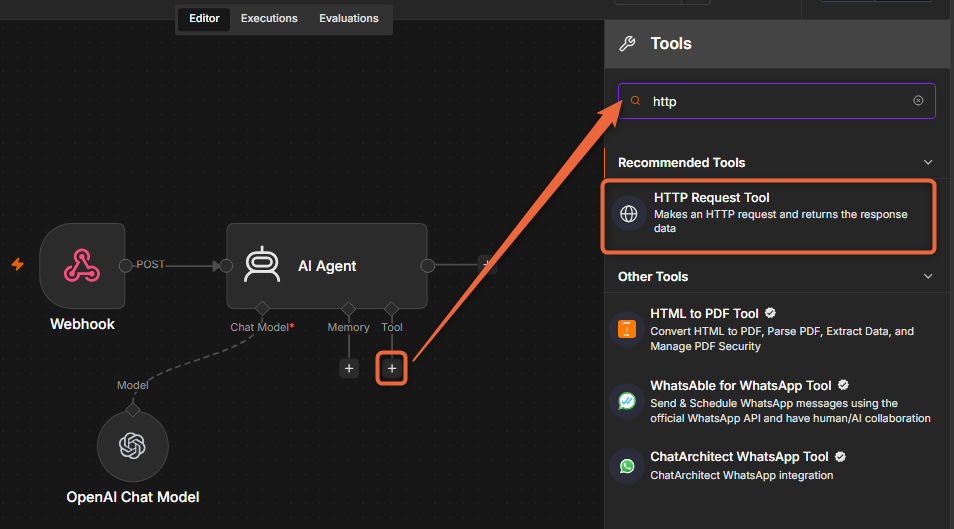Collapse the Other Tools section
The height and width of the screenshot is (529, 954).
(x=928, y=276)
